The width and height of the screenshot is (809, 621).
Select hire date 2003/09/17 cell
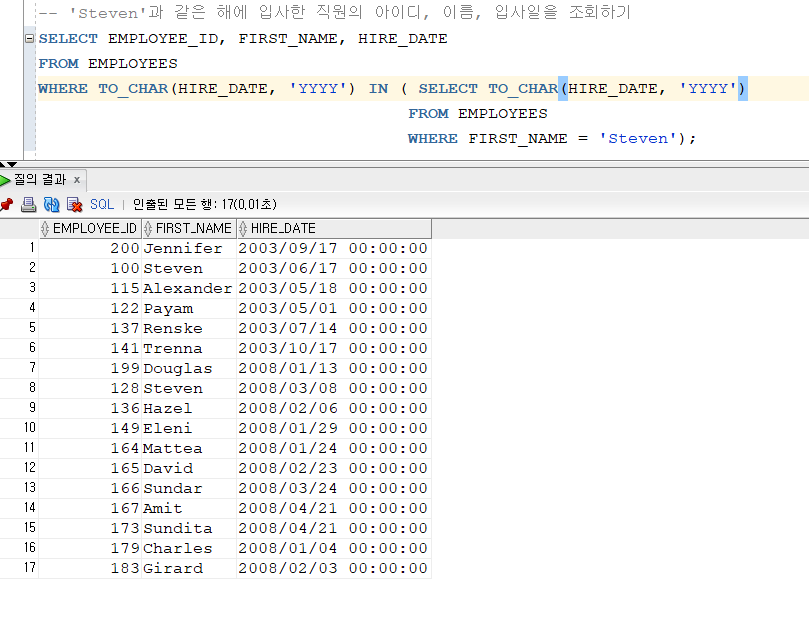pos(334,249)
